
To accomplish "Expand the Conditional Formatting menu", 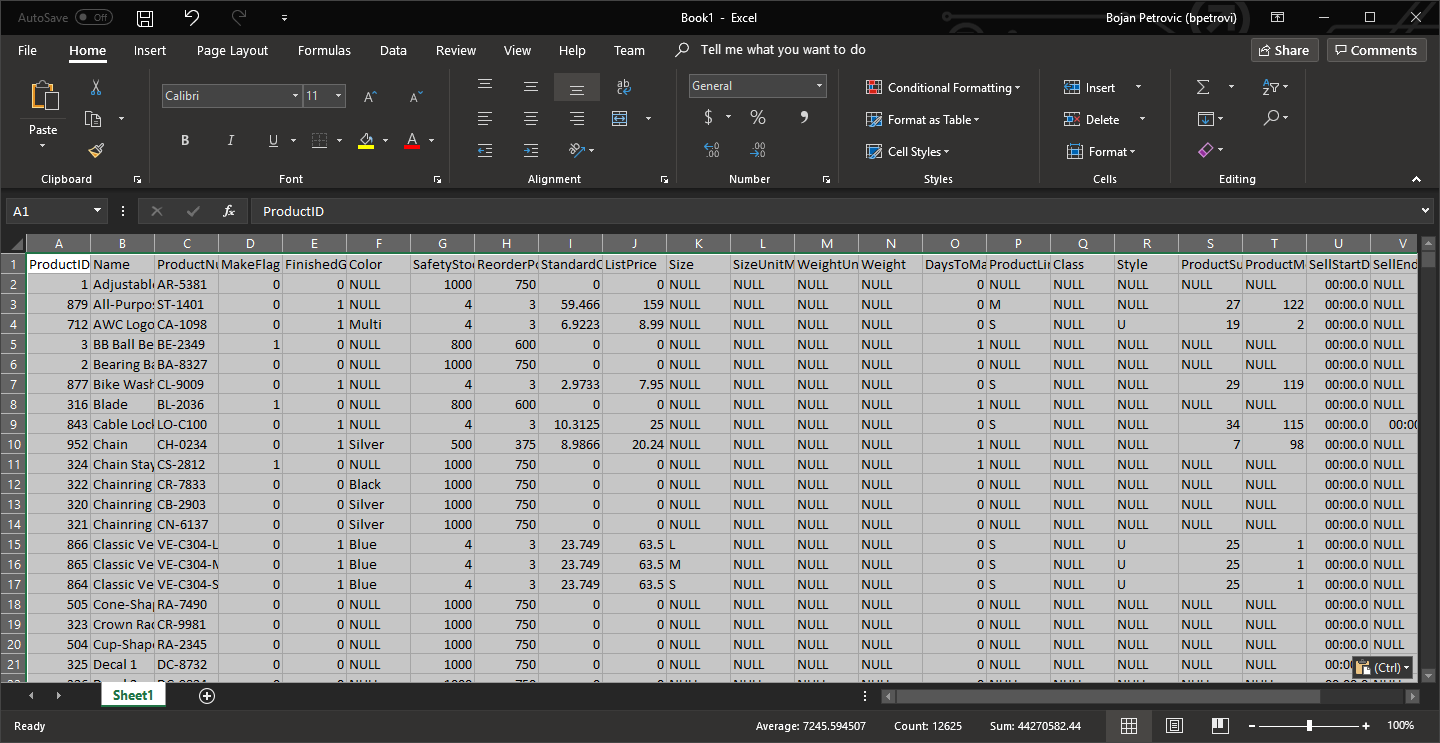I will tap(943, 88).
